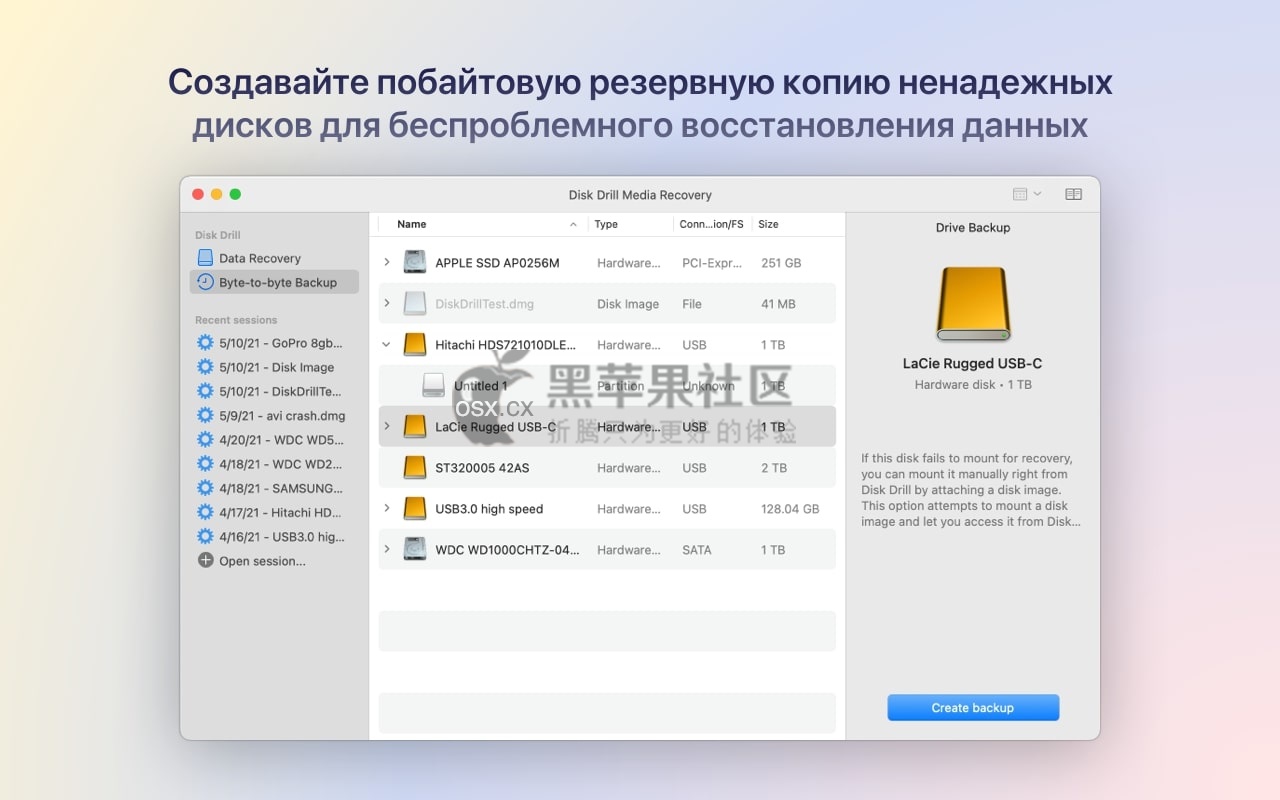Screen dimensions: 1280x800
Task: Click the APPLE SSD drive icon
Action: point(415,262)
